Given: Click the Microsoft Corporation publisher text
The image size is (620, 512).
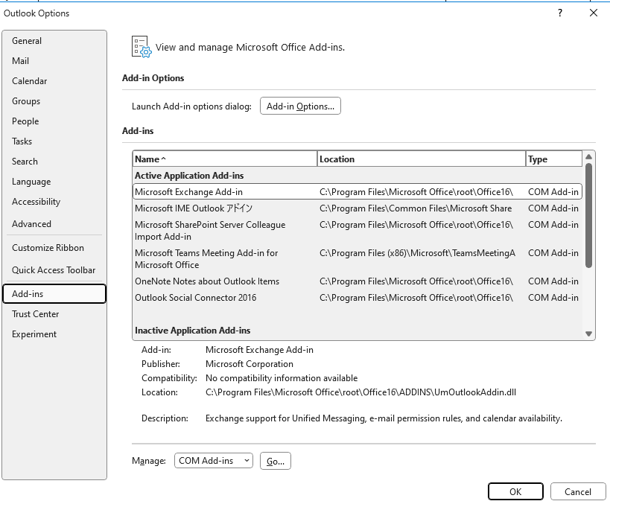Looking at the screenshot, I should (249, 364).
